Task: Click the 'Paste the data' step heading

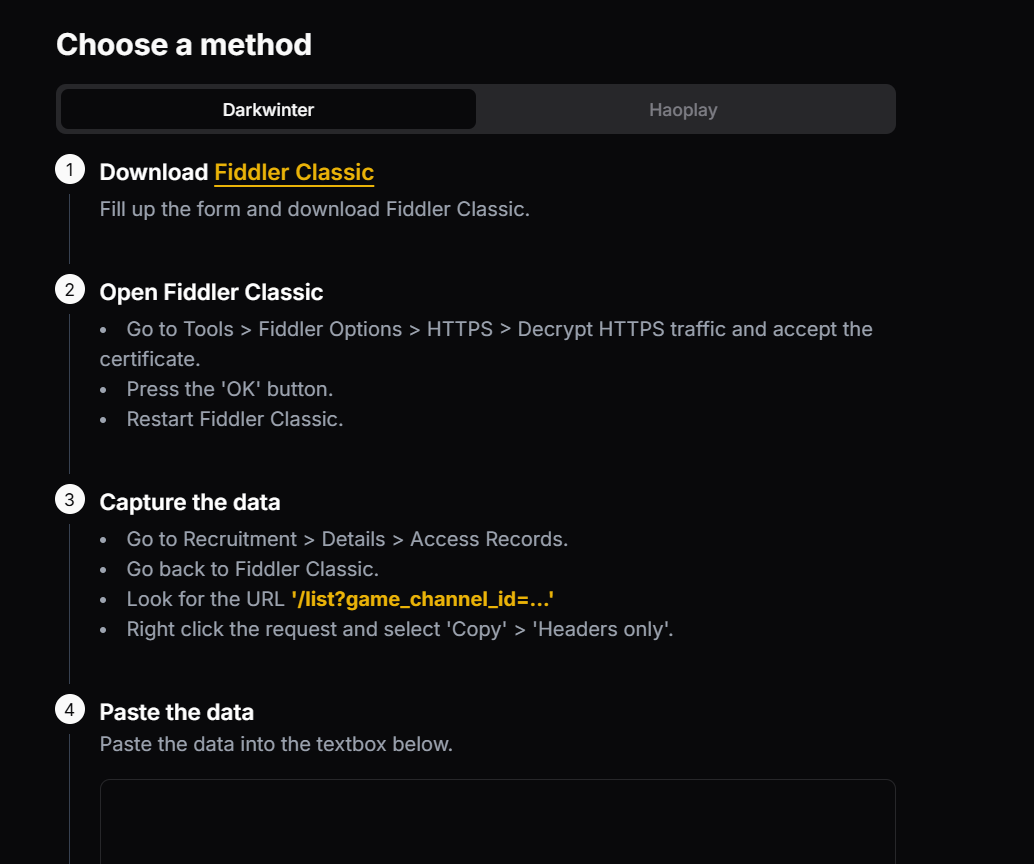Action: [x=177, y=712]
